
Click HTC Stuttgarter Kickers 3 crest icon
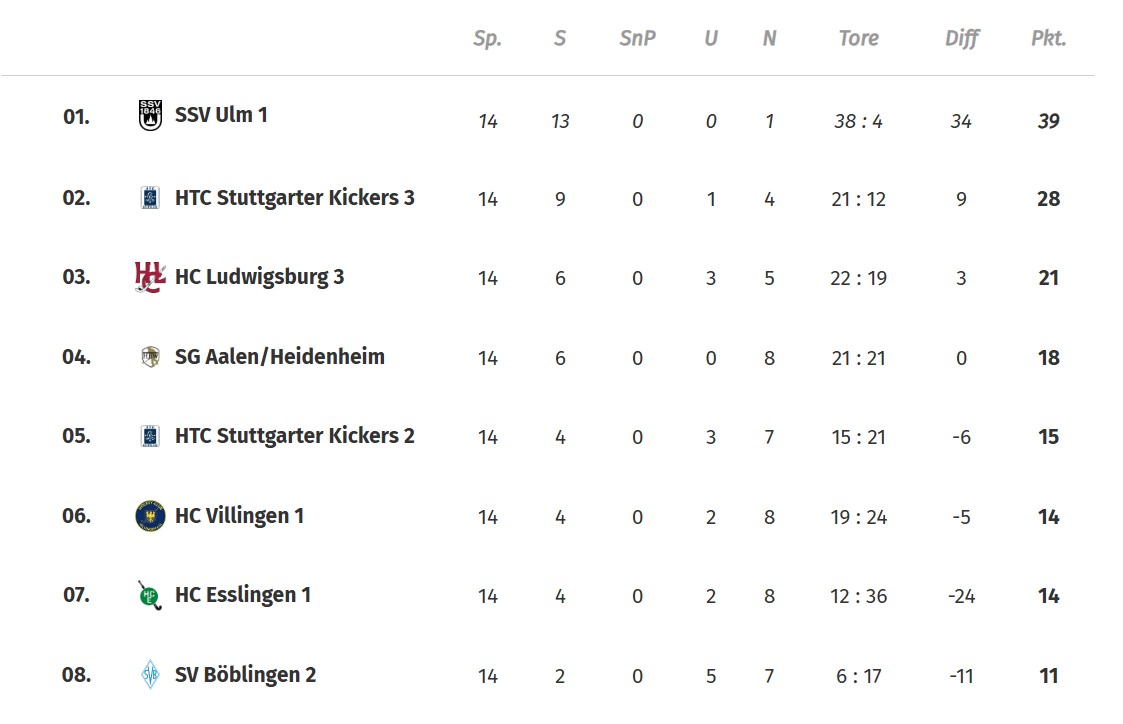coord(150,198)
